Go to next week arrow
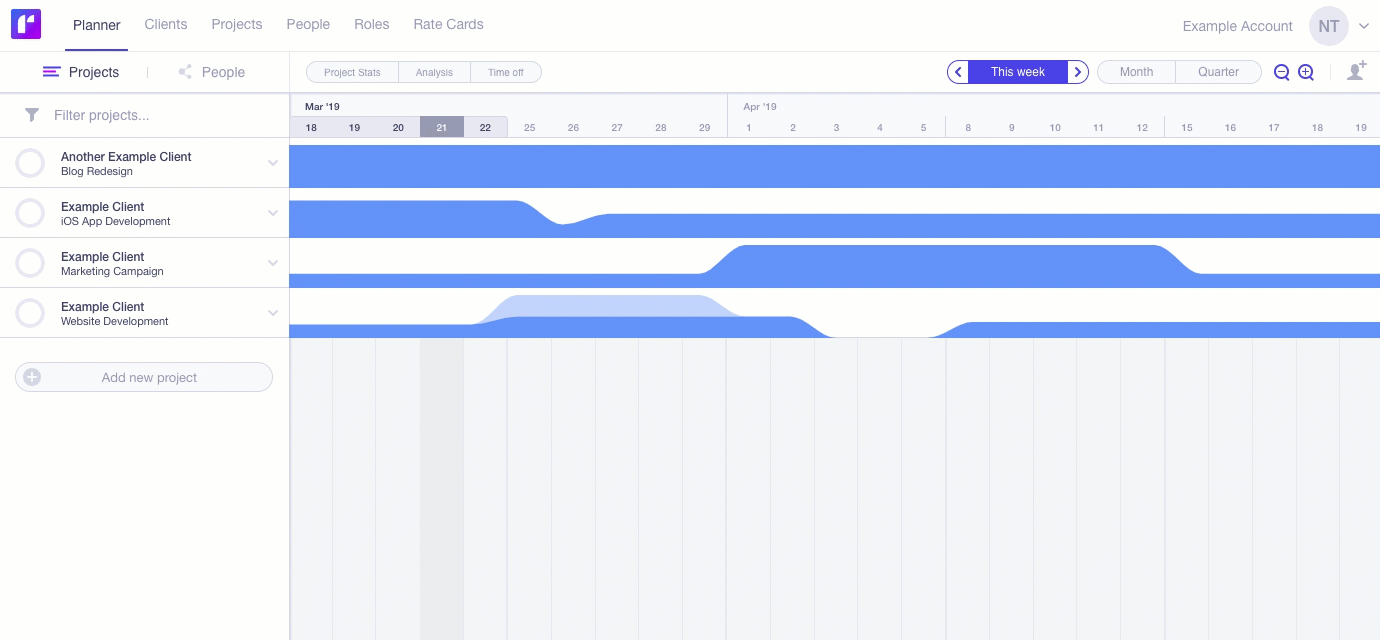The image size is (1380, 640). [1077, 72]
